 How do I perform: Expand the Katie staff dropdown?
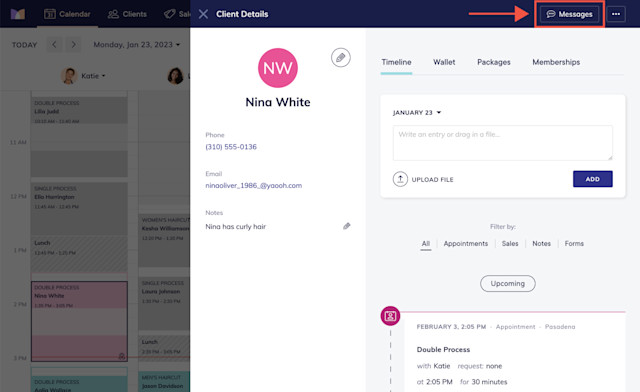93,76
